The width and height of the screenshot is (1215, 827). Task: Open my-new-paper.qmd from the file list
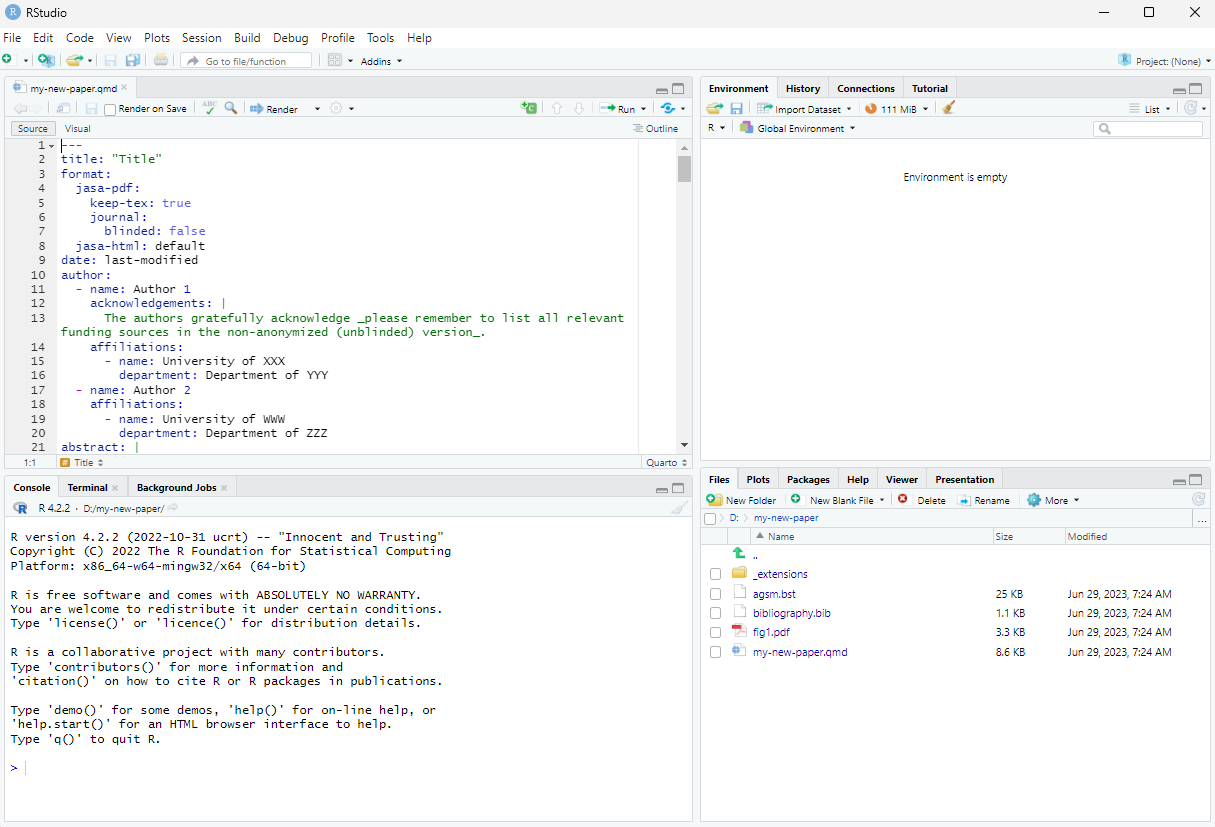pos(800,652)
